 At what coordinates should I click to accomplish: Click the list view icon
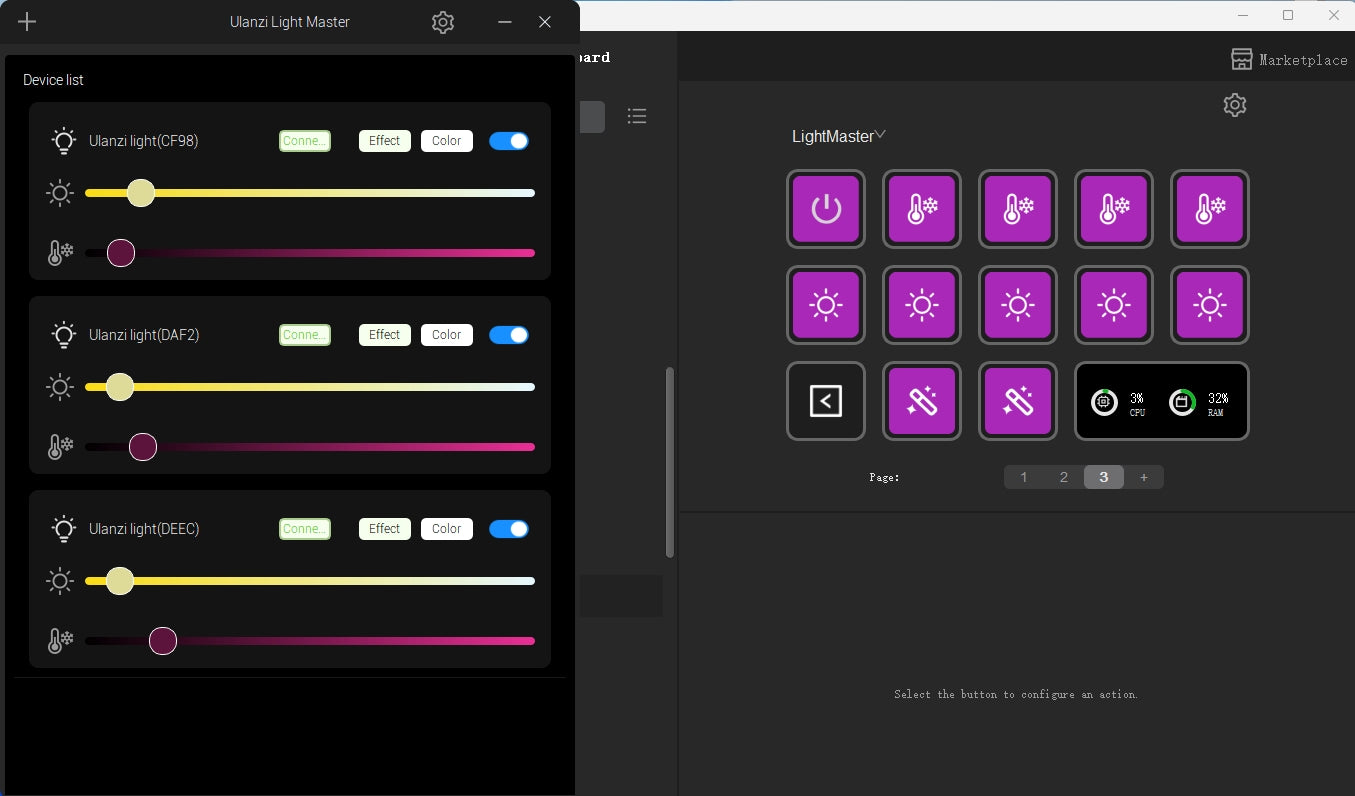coord(637,117)
